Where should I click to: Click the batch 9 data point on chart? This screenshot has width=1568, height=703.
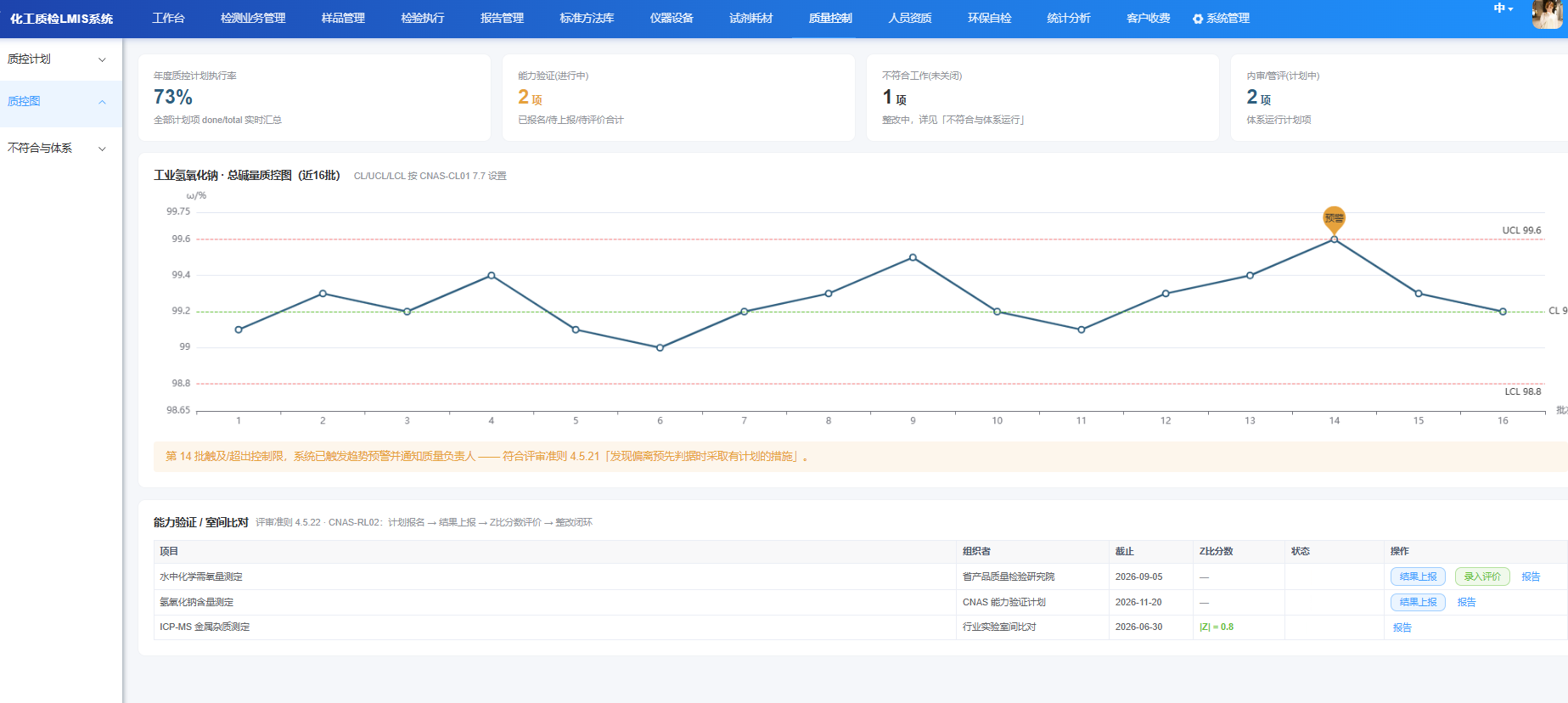(x=913, y=257)
